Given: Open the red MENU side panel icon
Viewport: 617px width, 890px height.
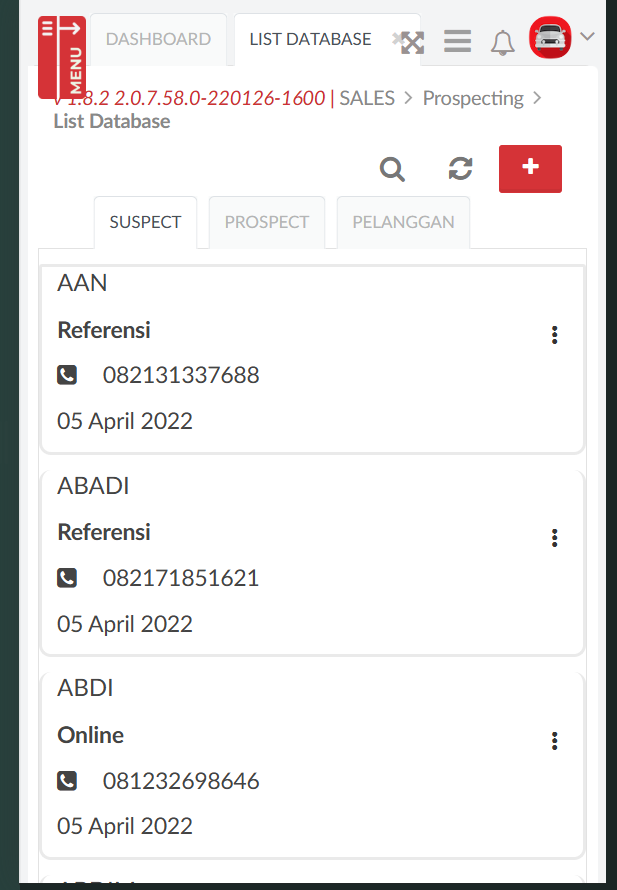Looking at the screenshot, I should (x=62, y=56).
